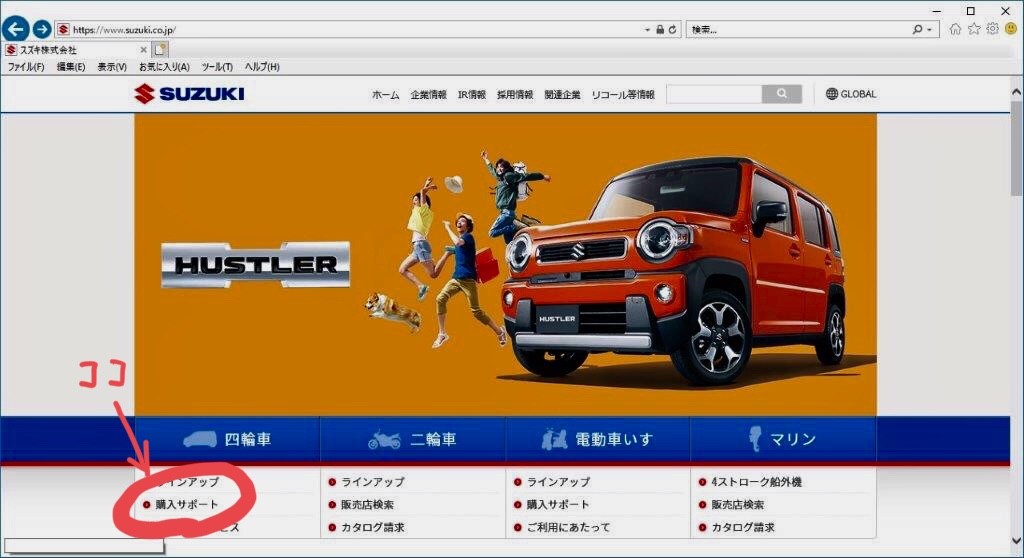
Task: Open the 二輪車 category tab
Action: (413, 439)
